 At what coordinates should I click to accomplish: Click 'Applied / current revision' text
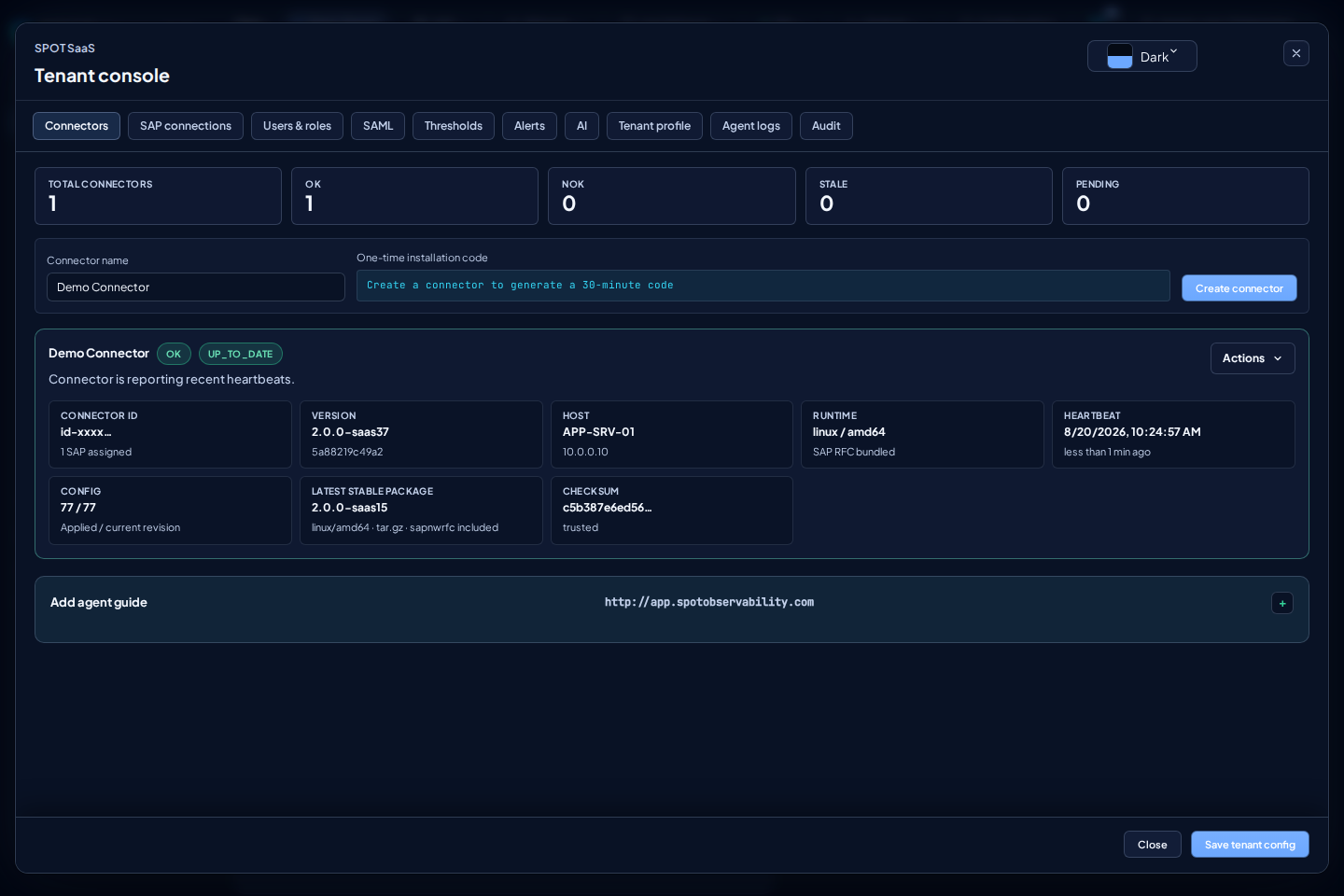(x=120, y=527)
